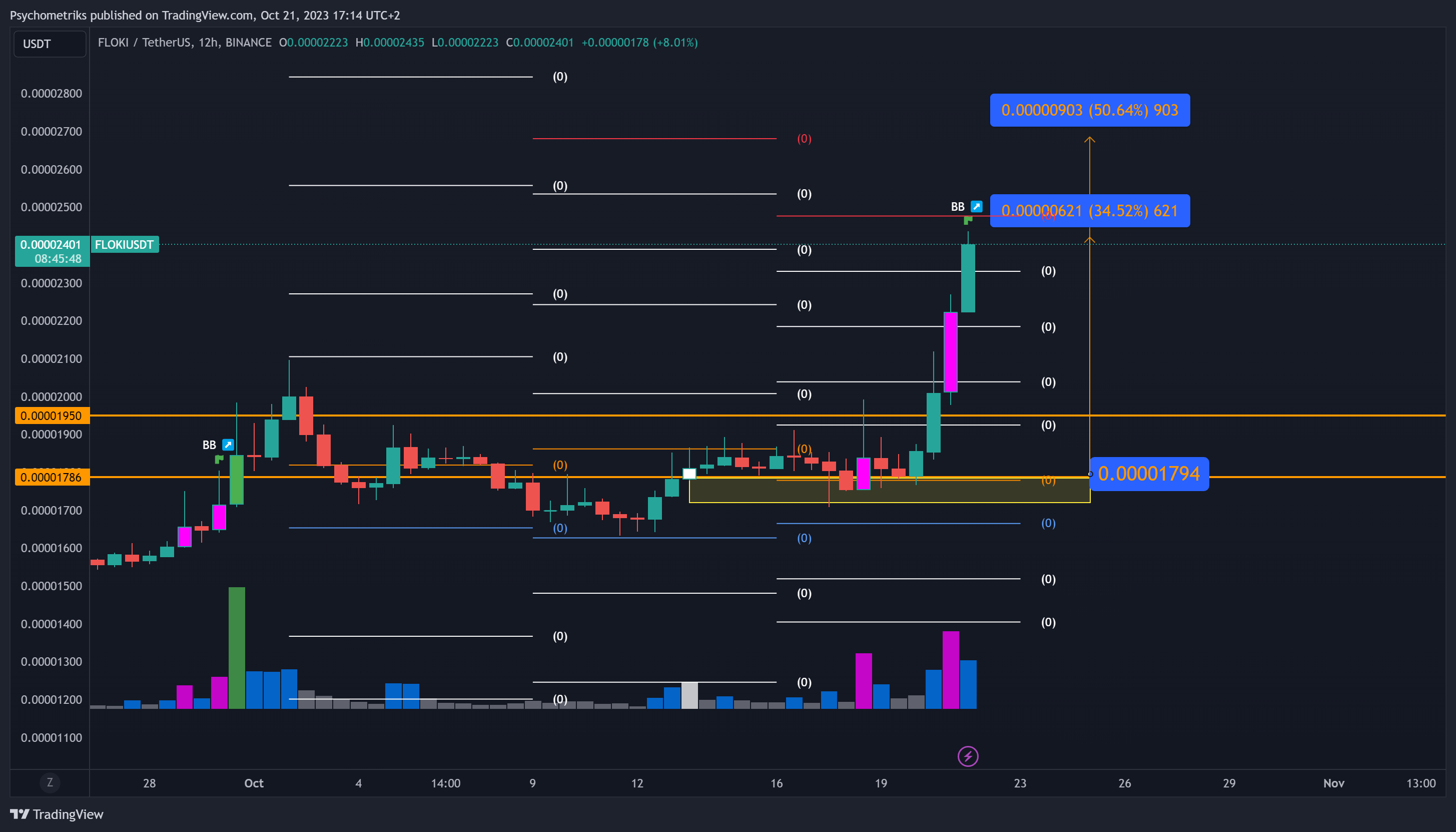Viewport: 1456px width, 832px height.
Task: Click the lightning bolt event icon
Action: point(968,756)
